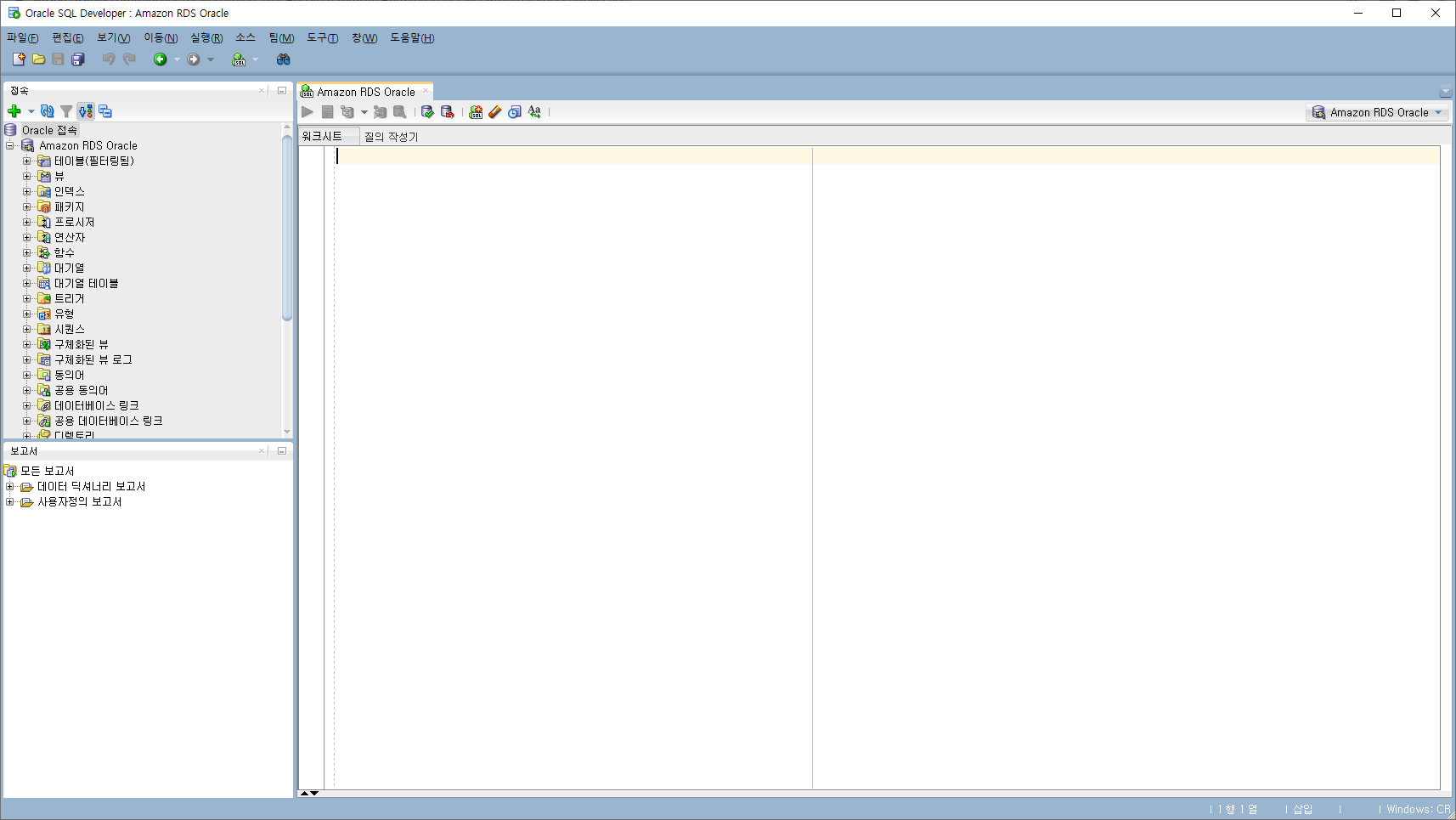This screenshot has width=1456, height=820.
Task: Run statement with the play icon
Action: tap(308, 112)
